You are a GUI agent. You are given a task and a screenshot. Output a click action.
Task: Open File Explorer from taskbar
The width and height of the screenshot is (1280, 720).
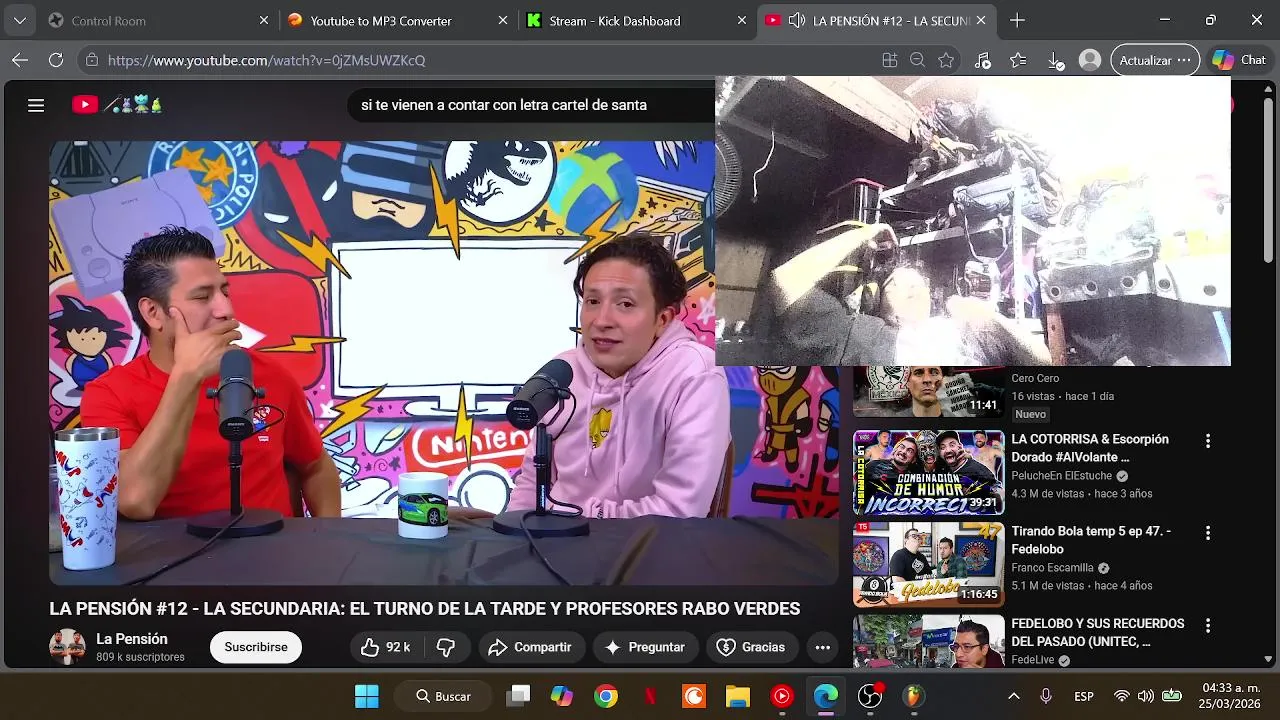pos(738,696)
